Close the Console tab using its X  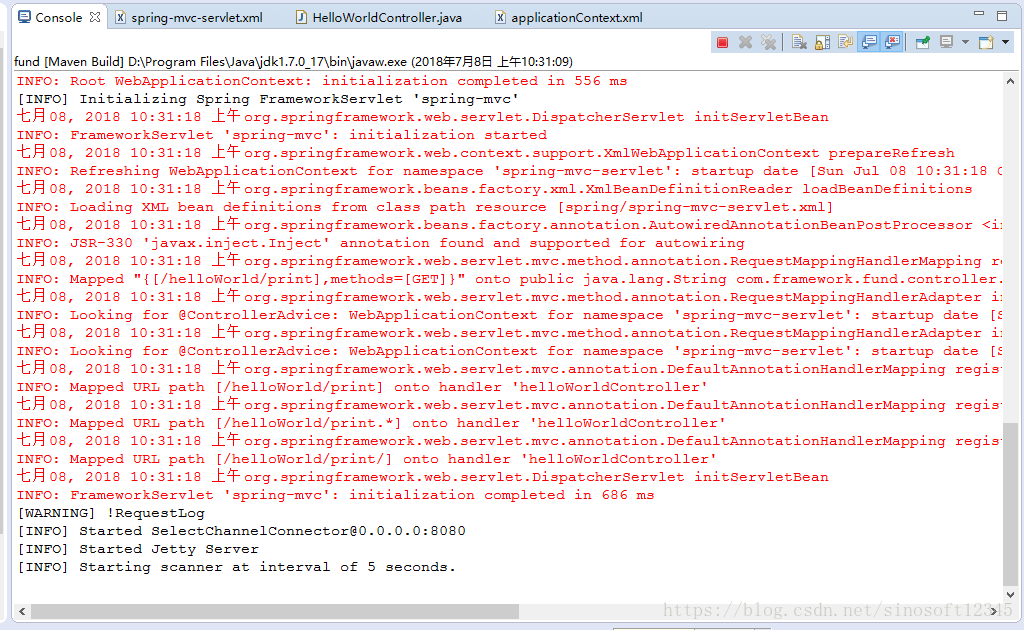[95, 17]
